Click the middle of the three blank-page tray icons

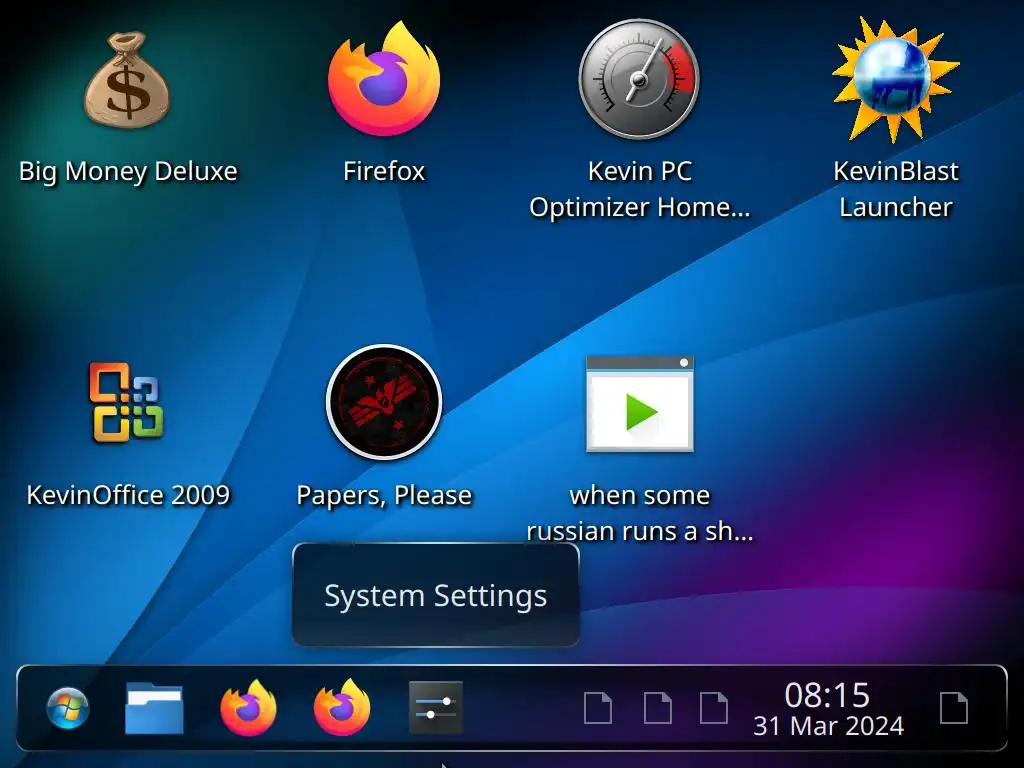(657, 709)
